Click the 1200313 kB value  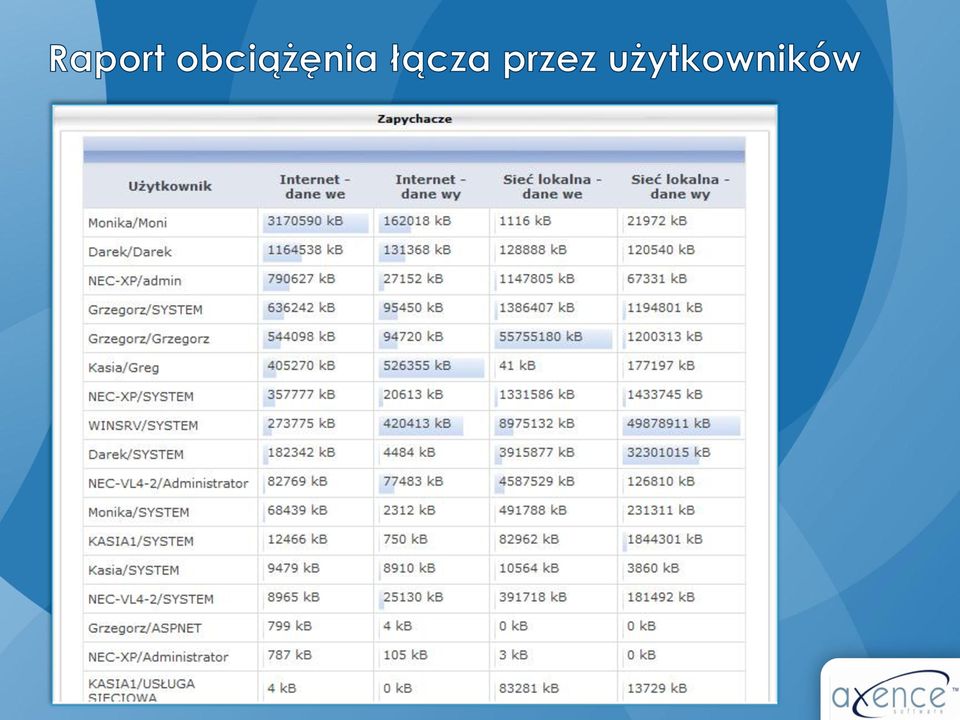(x=664, y=337)
